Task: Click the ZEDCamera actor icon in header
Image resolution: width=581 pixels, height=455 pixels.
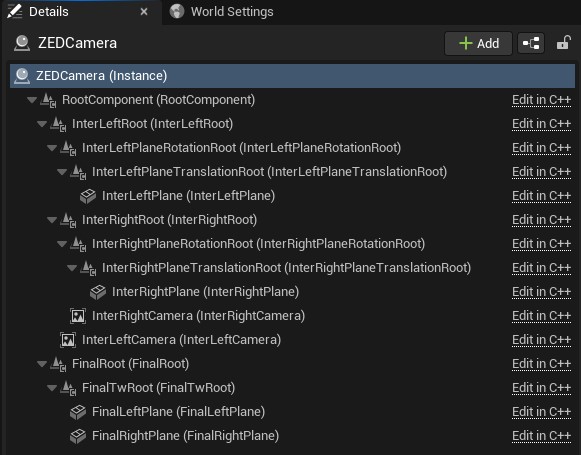Action: tap(22, 43)
